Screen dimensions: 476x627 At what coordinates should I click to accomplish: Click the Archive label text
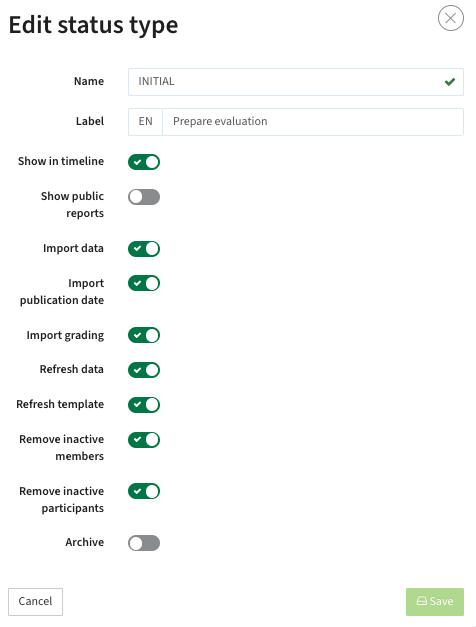coord(84,542)
